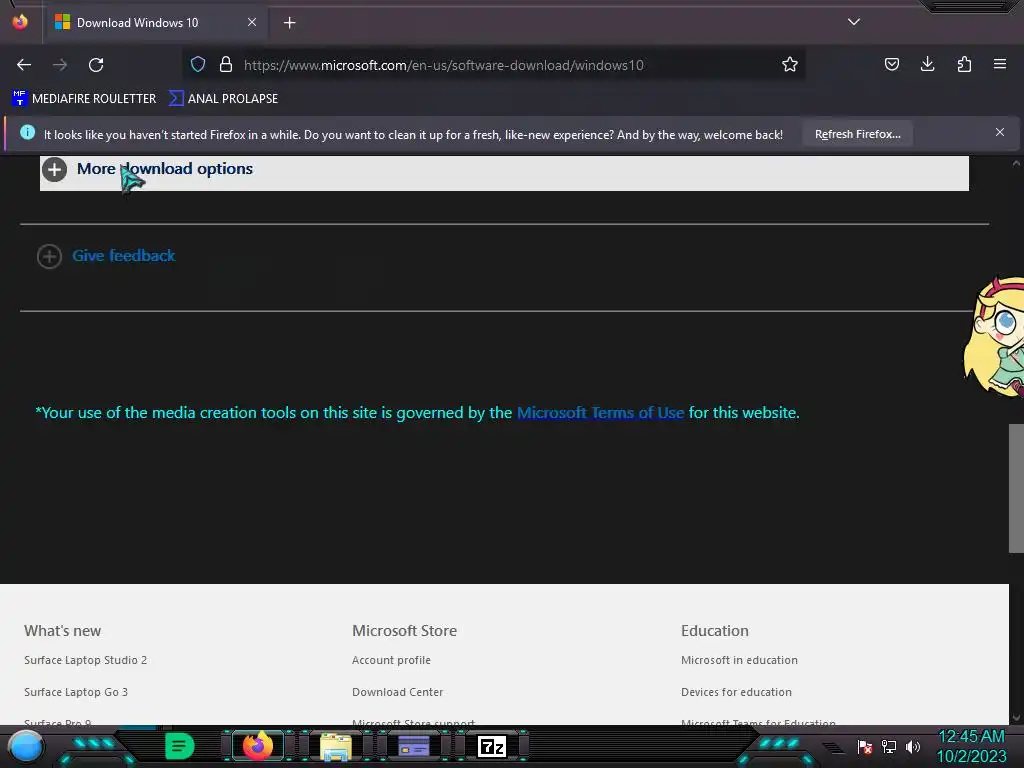Viewport: 1024px width, 768px height.
Task: Dismiss the Firefox notification bar
Action: pyautogui.click(x=999, y=132)
